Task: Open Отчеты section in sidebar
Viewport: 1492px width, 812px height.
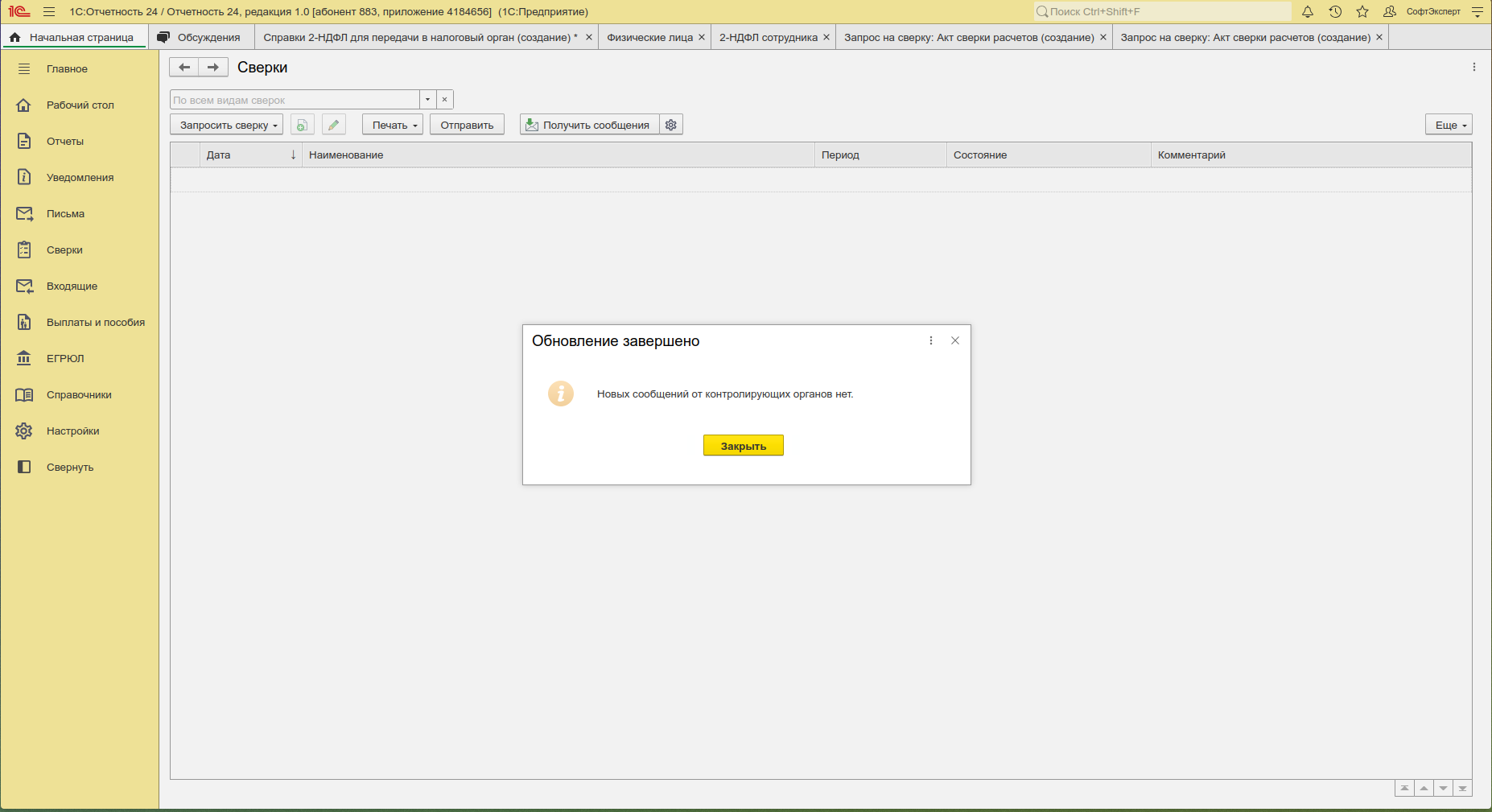Action: coord(80,142)
